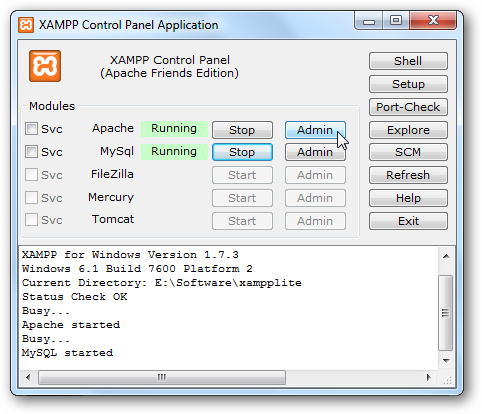The image size is (482, 414).
Task: Open the Apache Admin page
Action: coord(315,130)
